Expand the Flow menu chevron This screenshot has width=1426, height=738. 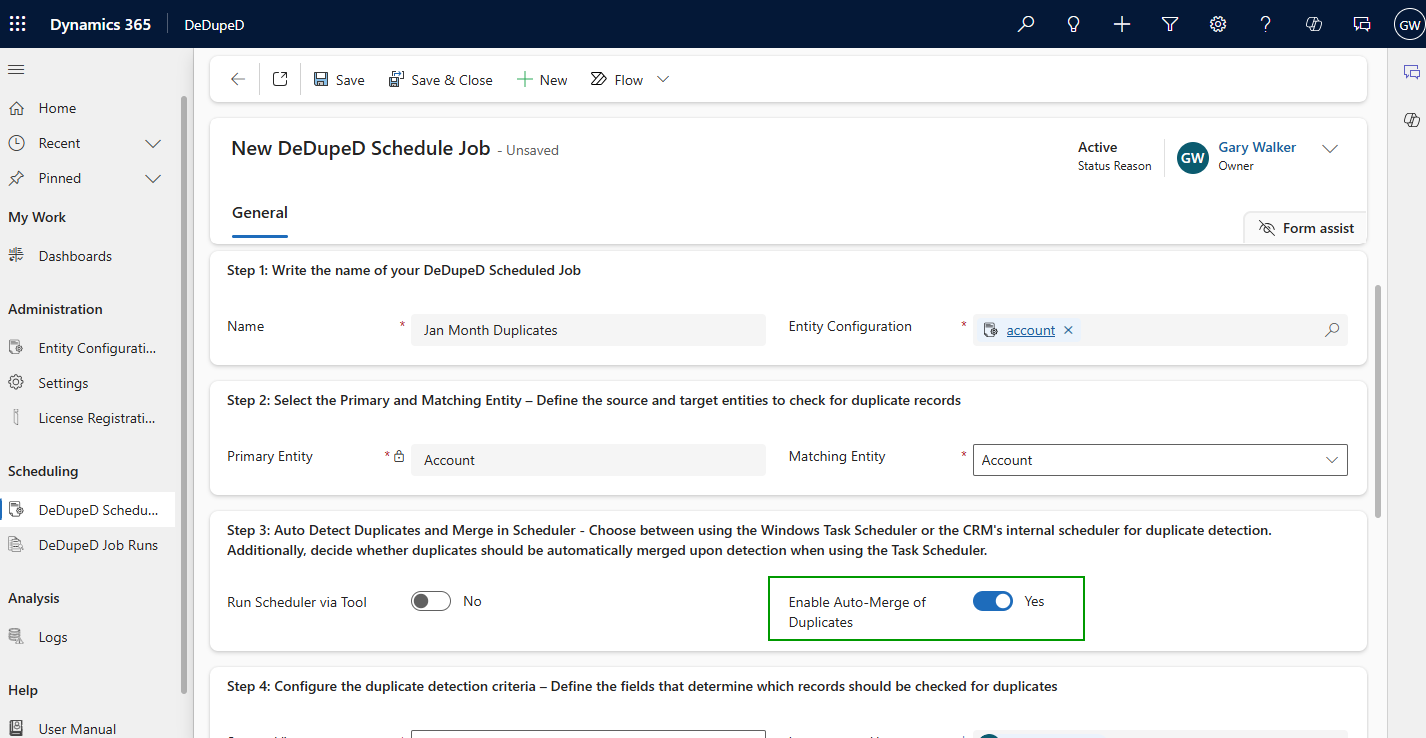click(x=662, y=80)
